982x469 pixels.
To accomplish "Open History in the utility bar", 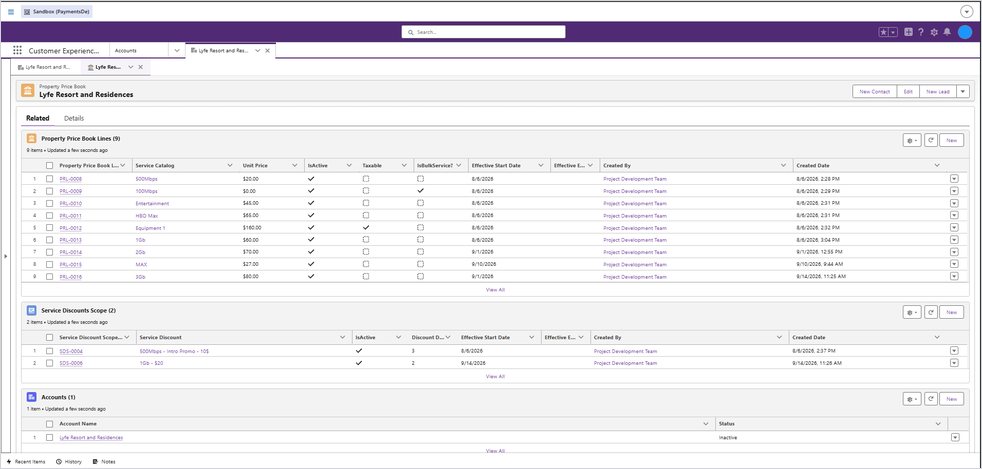I will (x=69, y=461).
